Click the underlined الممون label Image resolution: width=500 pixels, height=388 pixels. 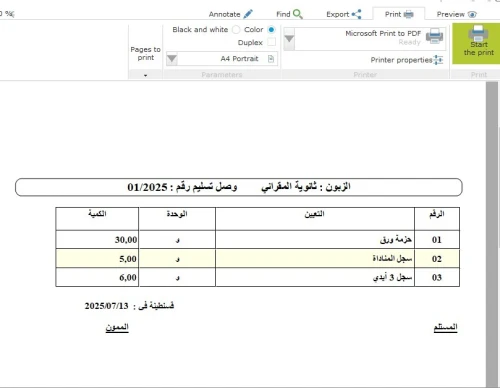click(x=117, y=327)
